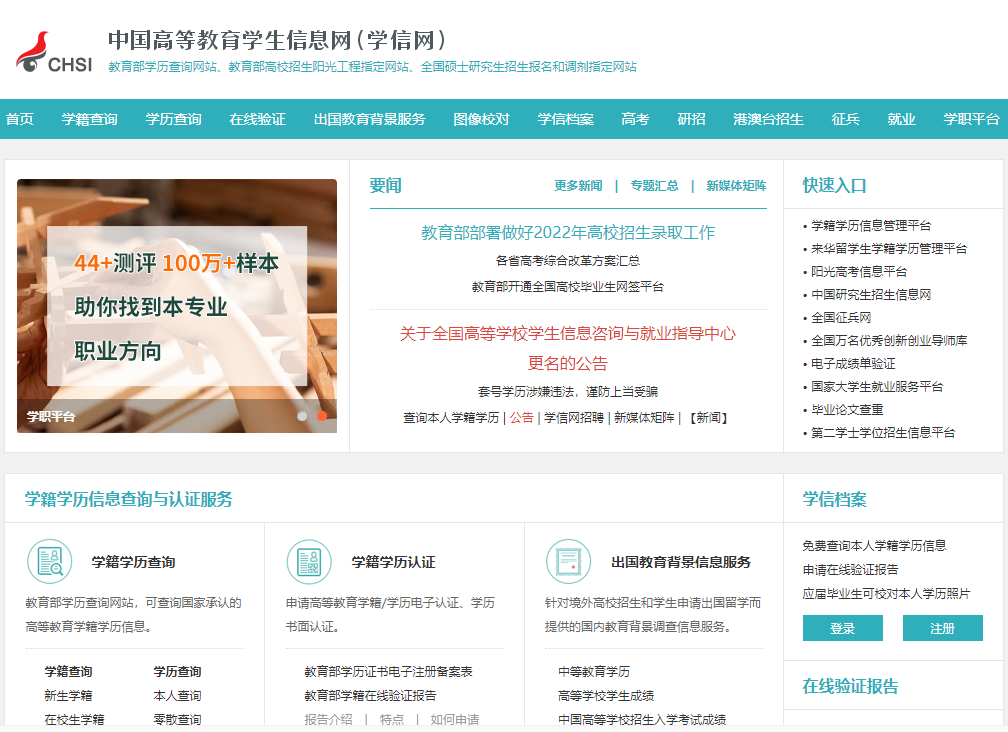Open 教育部学历证书电子注册备案表 link
This screenshot has width=1008, height=732.
[x=388, y=672]
